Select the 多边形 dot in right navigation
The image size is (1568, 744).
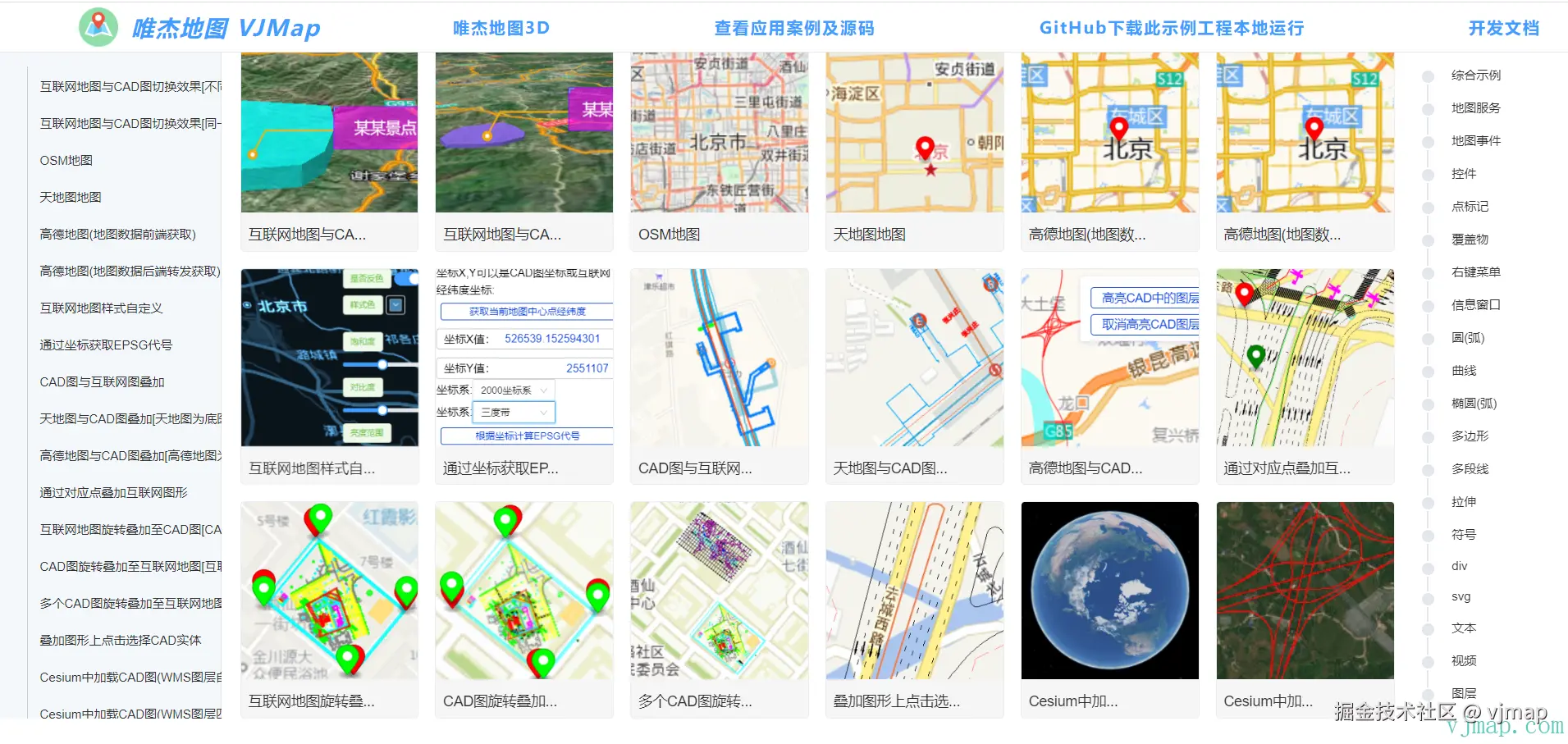tap(1428, 436)
